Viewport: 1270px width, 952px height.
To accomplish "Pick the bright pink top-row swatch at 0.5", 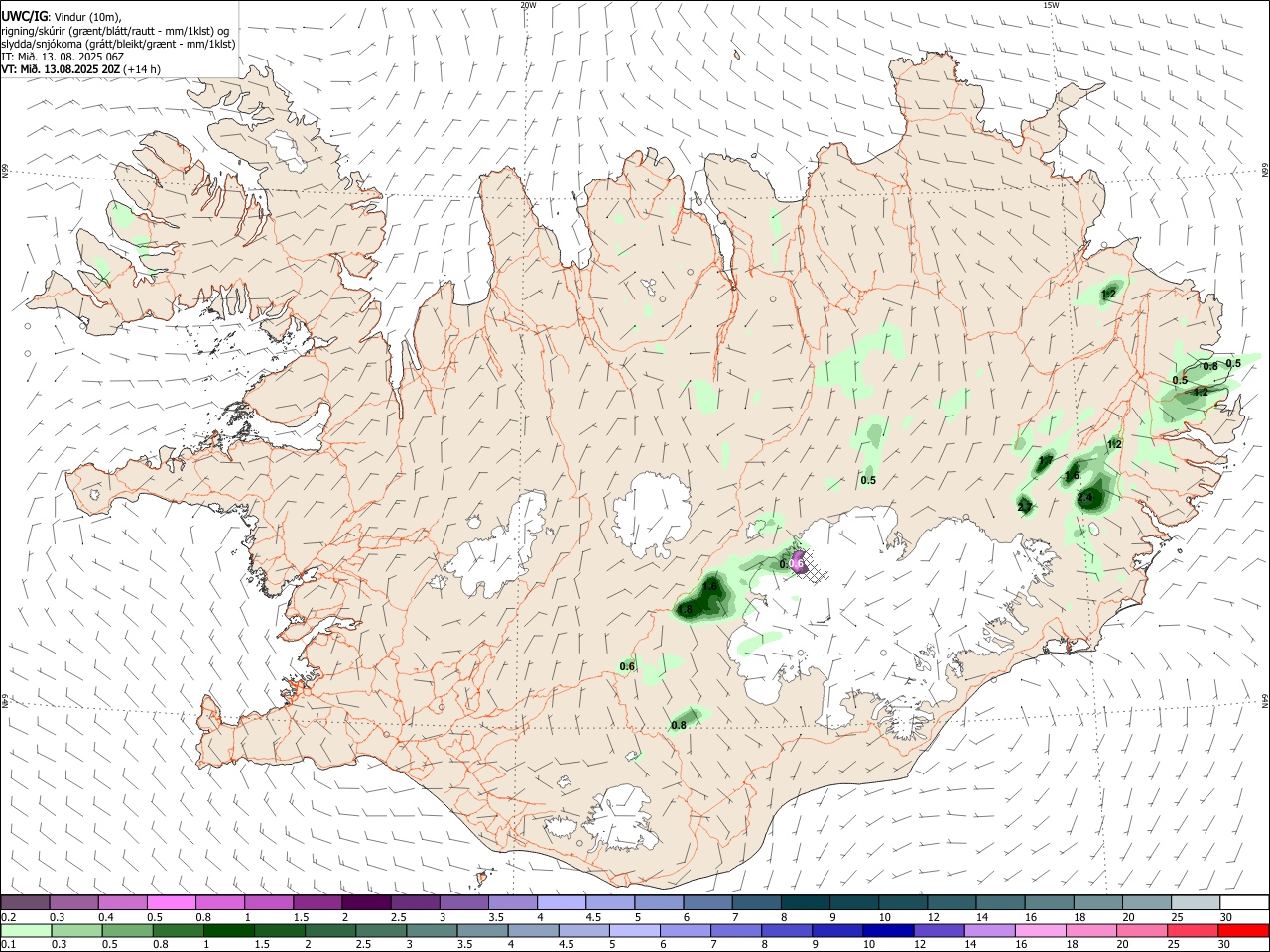I will click(x=171, y=902).
